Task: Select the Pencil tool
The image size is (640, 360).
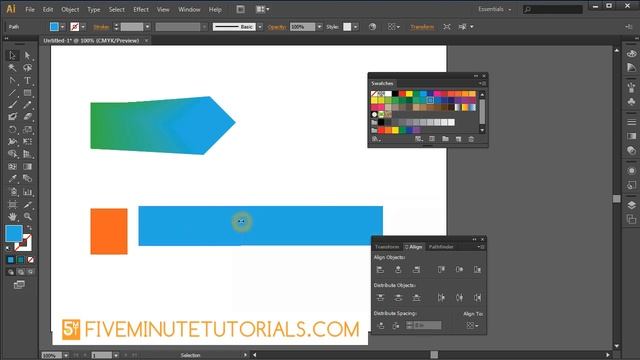Action: 27,105
